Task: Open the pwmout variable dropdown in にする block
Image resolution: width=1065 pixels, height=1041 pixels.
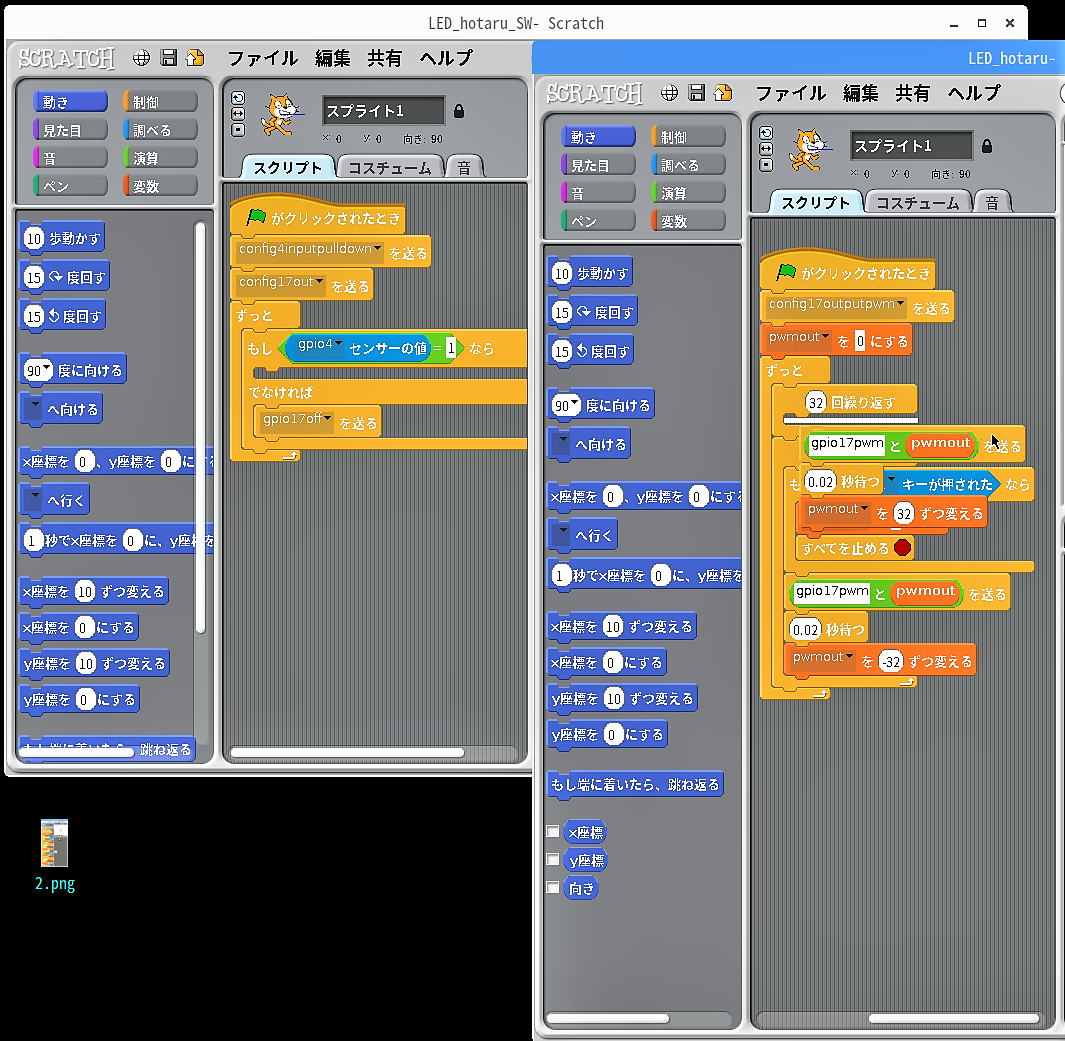Action: pos(825,337)
